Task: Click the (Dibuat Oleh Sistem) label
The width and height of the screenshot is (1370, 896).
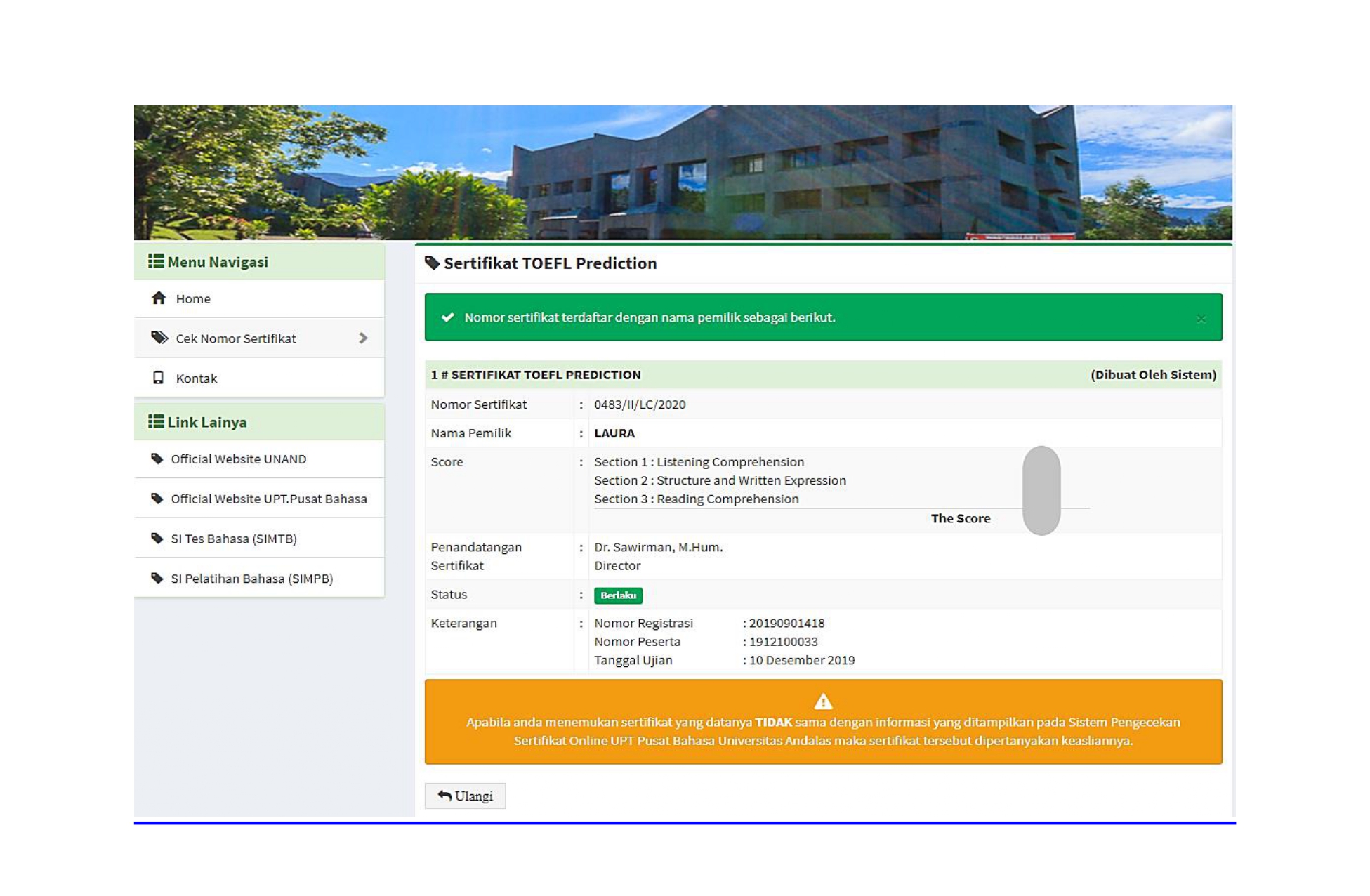Action: pyautogui.click(x=1153, y=375)
